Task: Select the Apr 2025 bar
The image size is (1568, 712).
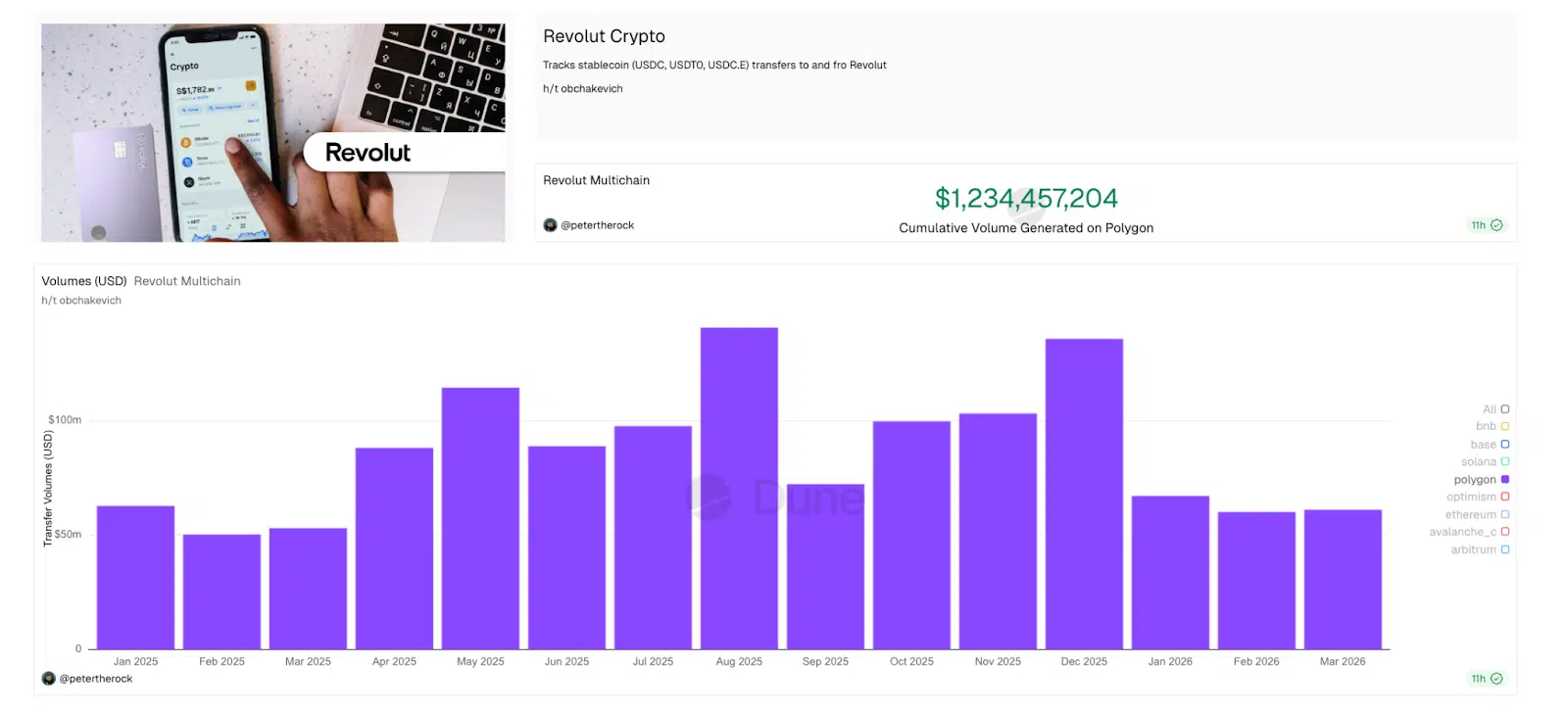Action: point(394,548)
